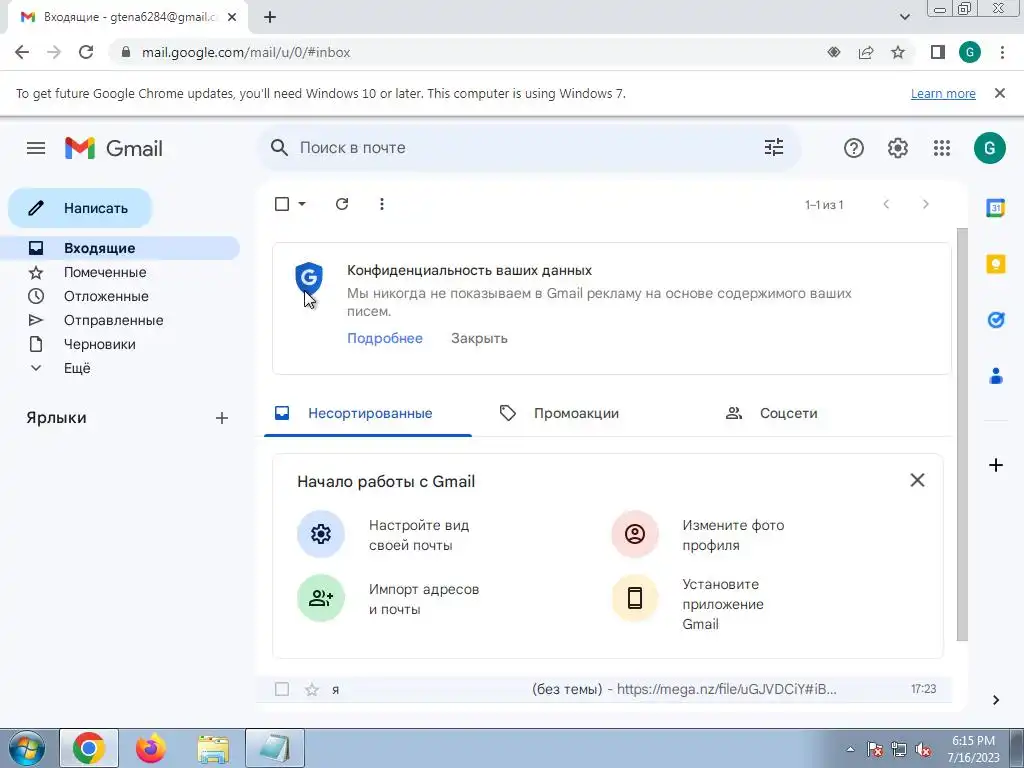Image resolution: width=1024 pixels, height=768 pixels.
Task: Get add-ons plus icon in side panel
Action: click(x=995, y=465)
